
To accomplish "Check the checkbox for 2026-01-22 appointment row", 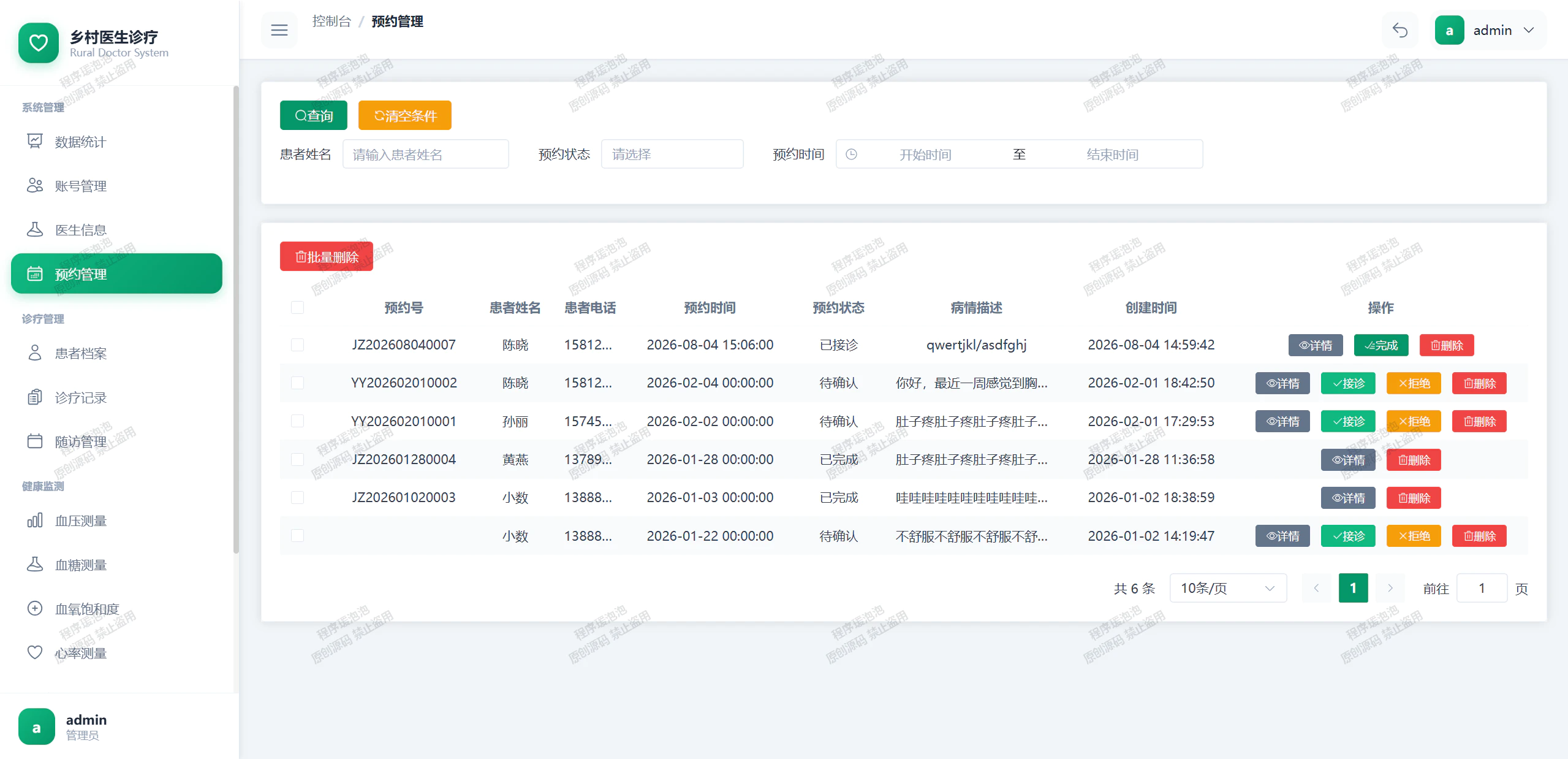I will point(297,536).
